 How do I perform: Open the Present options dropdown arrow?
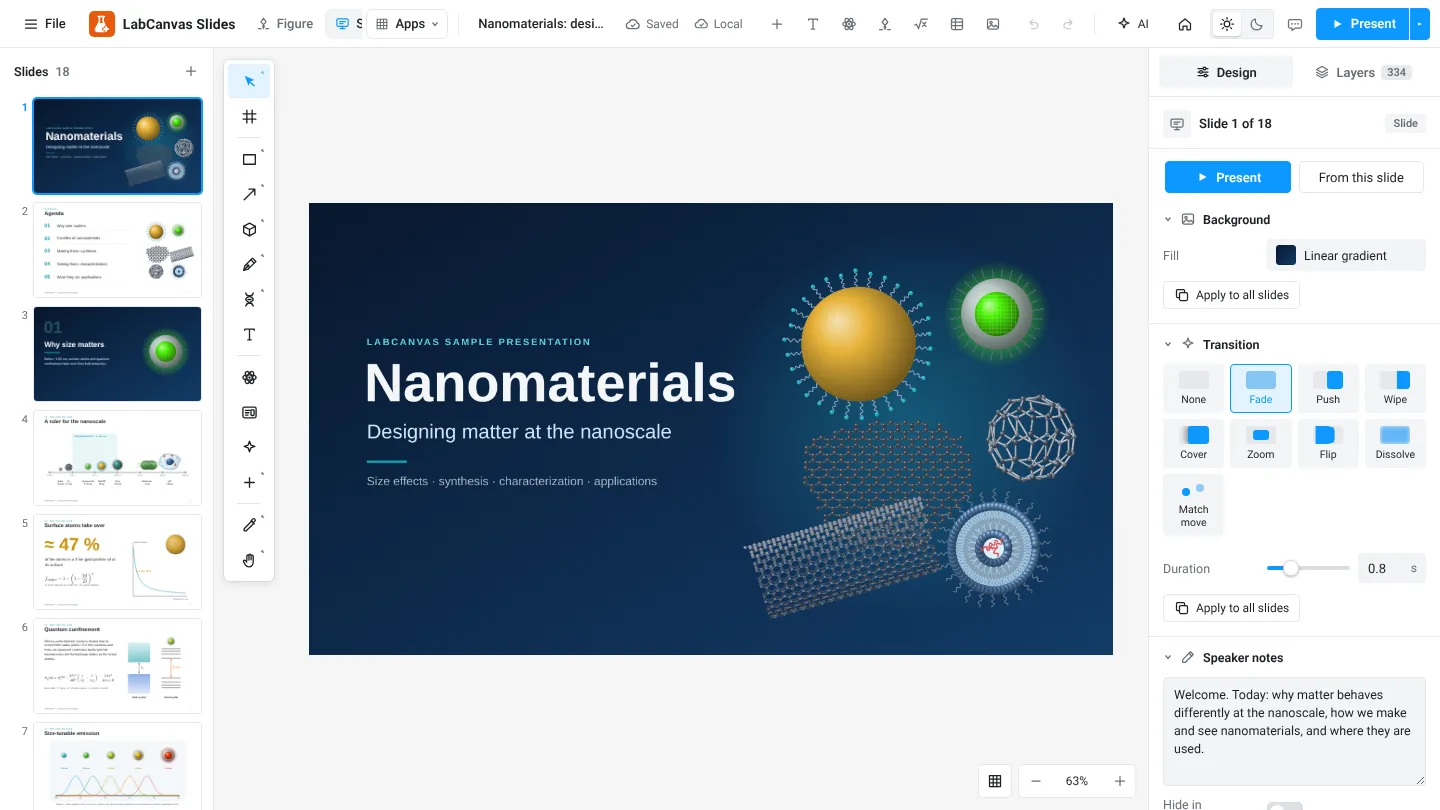coord(1420,24)
